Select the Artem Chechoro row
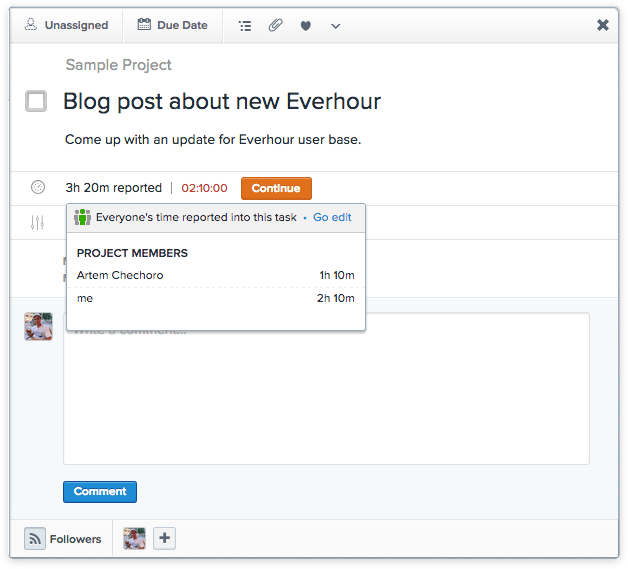 [x=216, y=275]
